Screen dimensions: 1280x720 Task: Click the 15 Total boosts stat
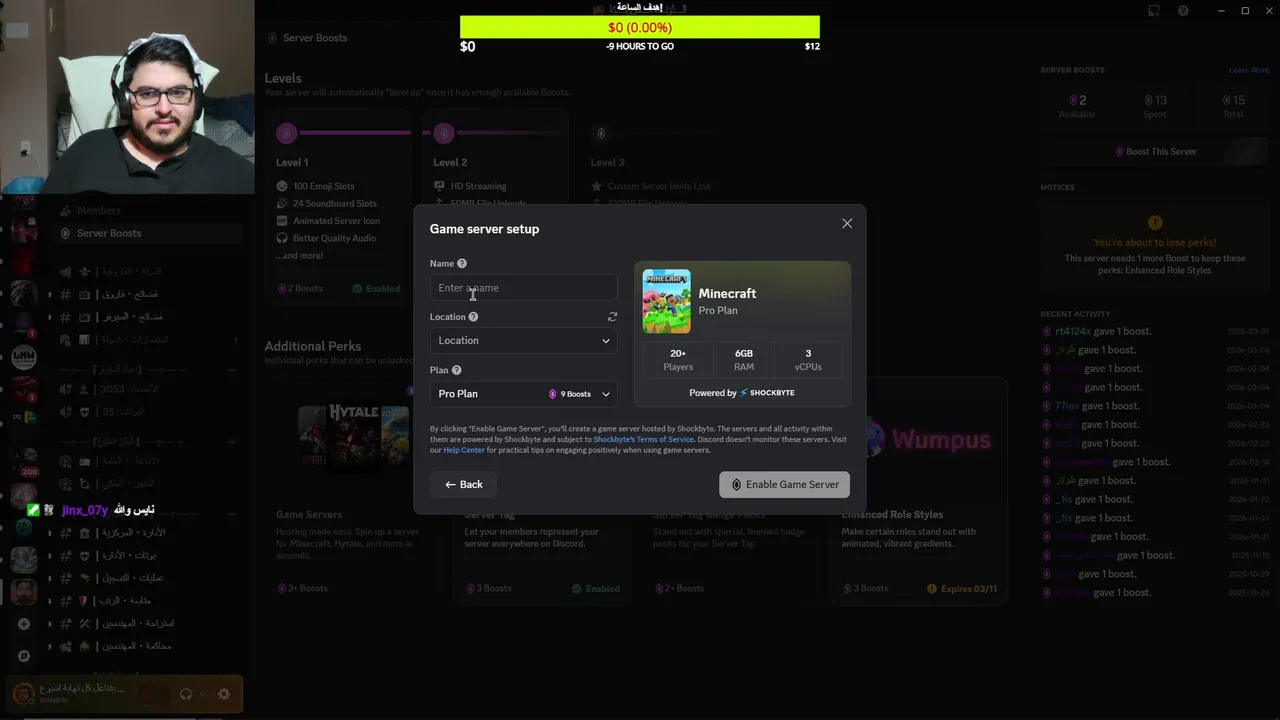(x=1233, y=106)
